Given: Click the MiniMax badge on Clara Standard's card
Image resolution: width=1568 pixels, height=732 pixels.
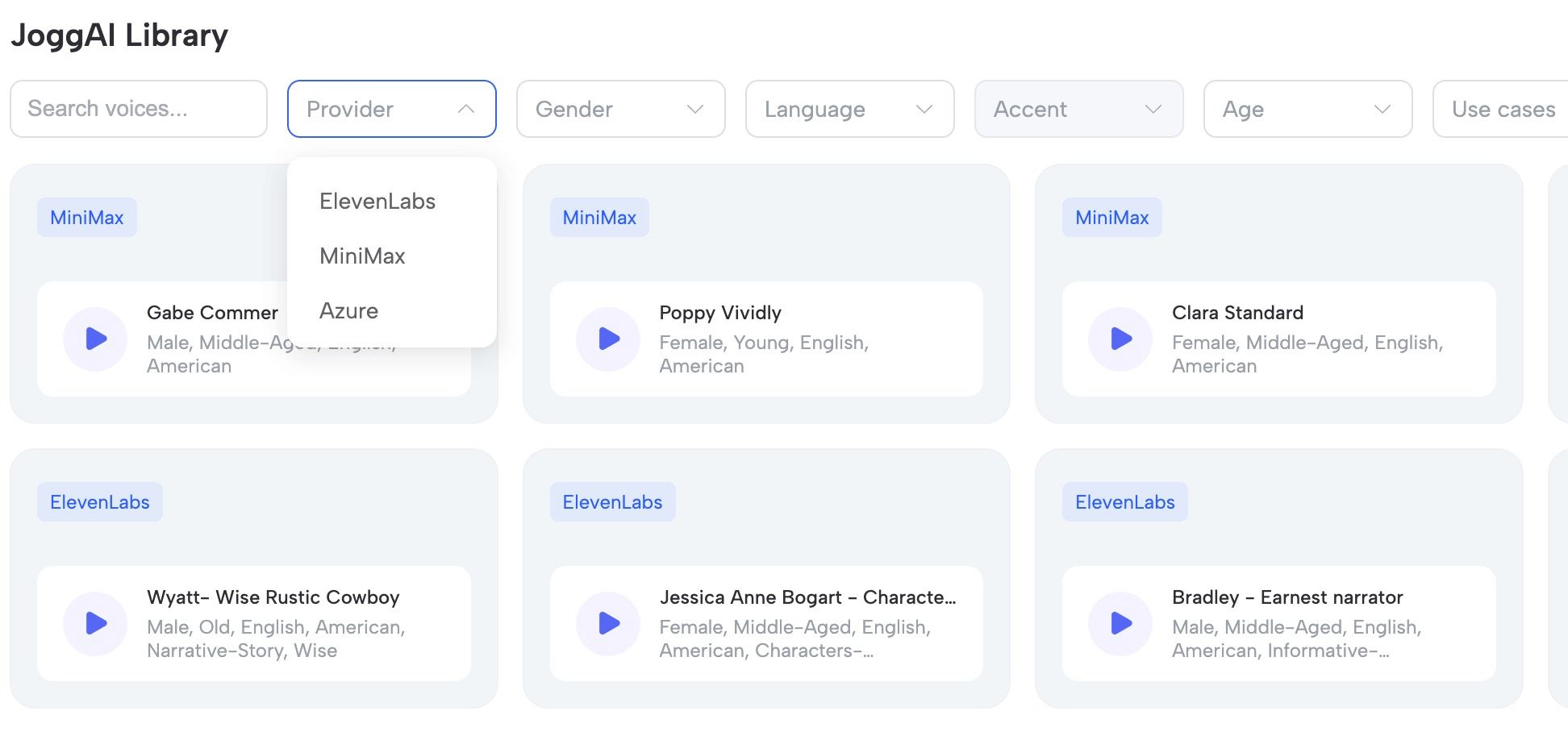Looking at the screenshot, I should [x=1111, y=217].
